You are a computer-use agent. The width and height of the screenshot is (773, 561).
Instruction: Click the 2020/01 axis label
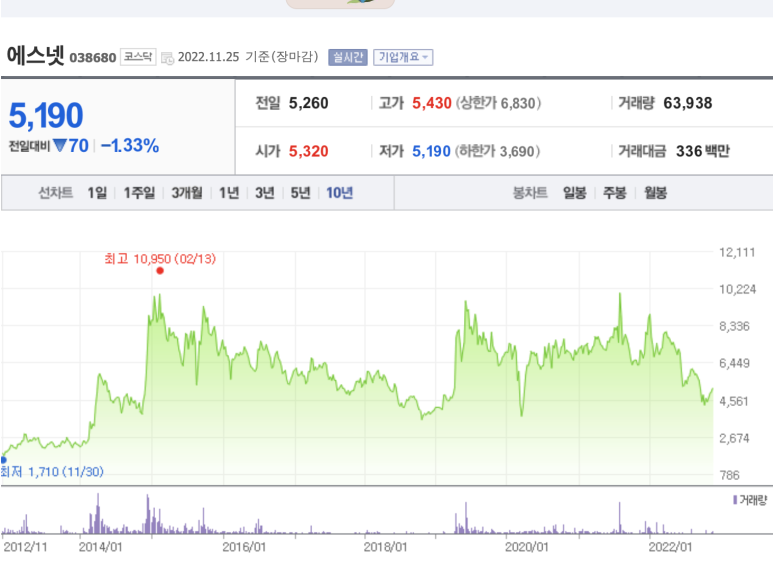527,547
